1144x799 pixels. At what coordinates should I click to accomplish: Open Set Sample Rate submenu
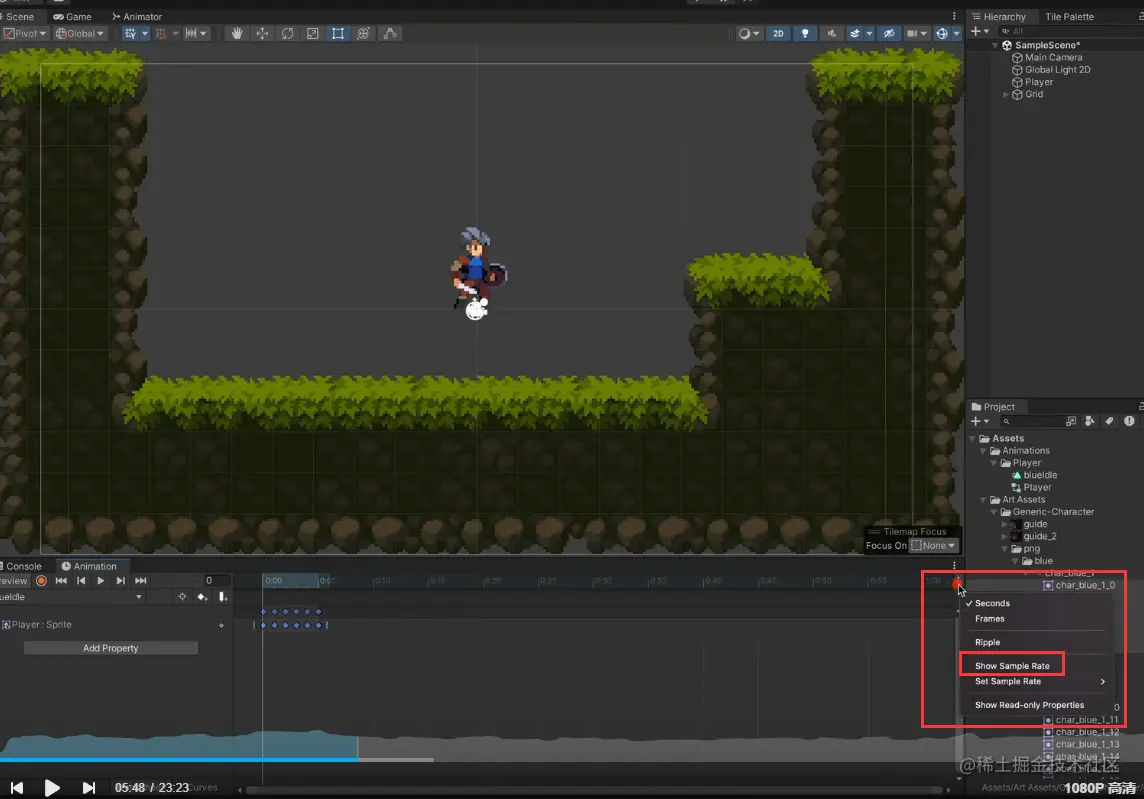(x=1038, y=682)
